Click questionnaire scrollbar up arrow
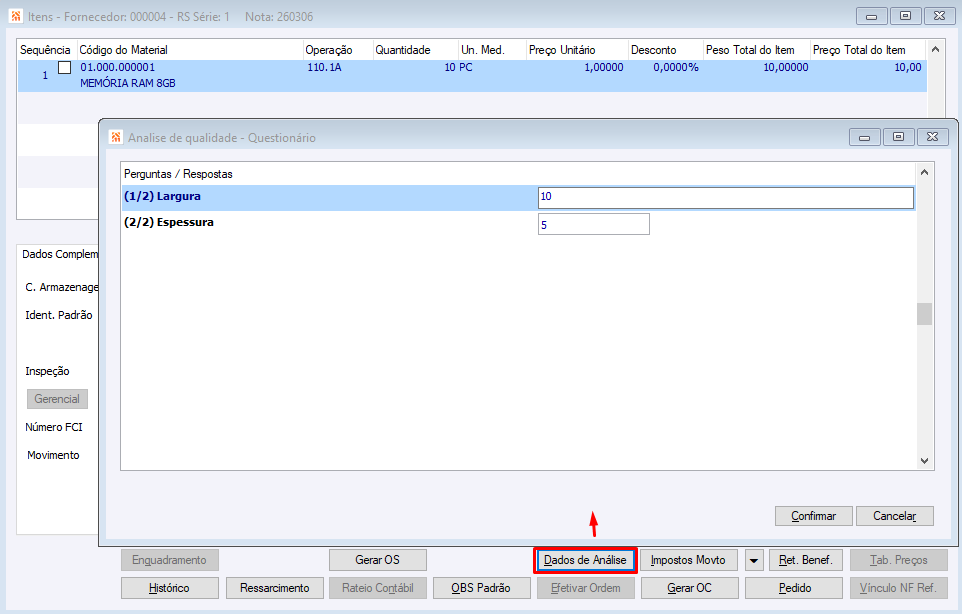962x614 pixels. pyautogui.click(x=925, y=173)
